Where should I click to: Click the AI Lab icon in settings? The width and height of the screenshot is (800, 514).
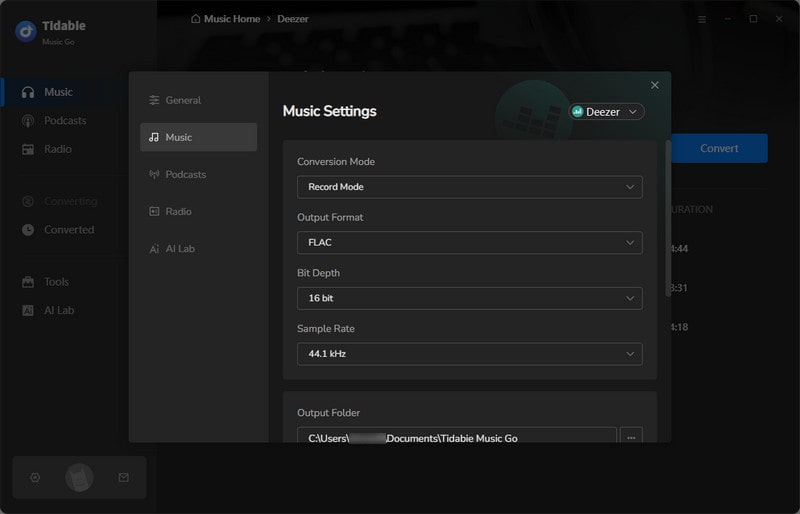click(154, 249)
